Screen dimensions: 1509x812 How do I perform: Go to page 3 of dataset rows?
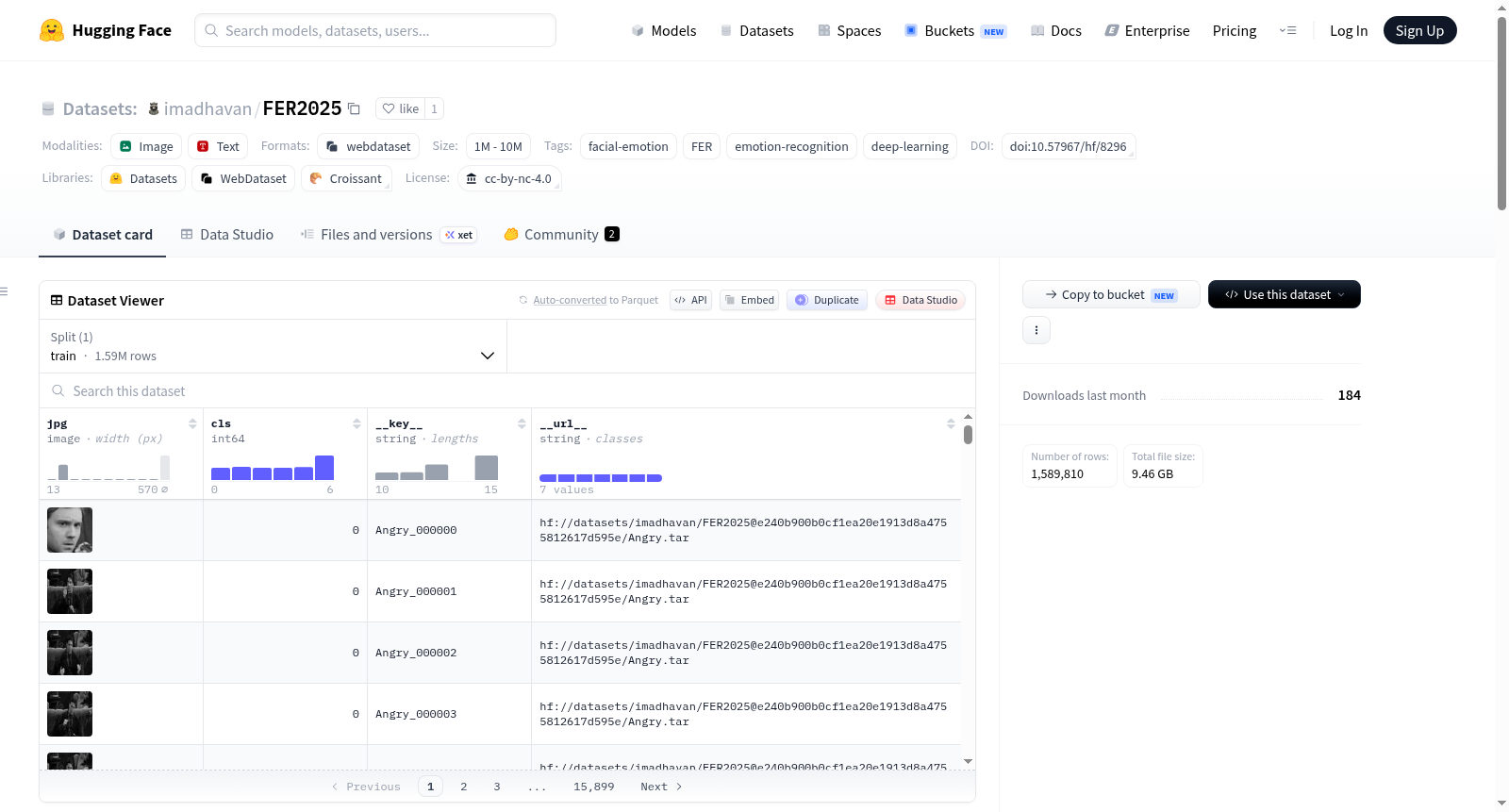[497, 787]
